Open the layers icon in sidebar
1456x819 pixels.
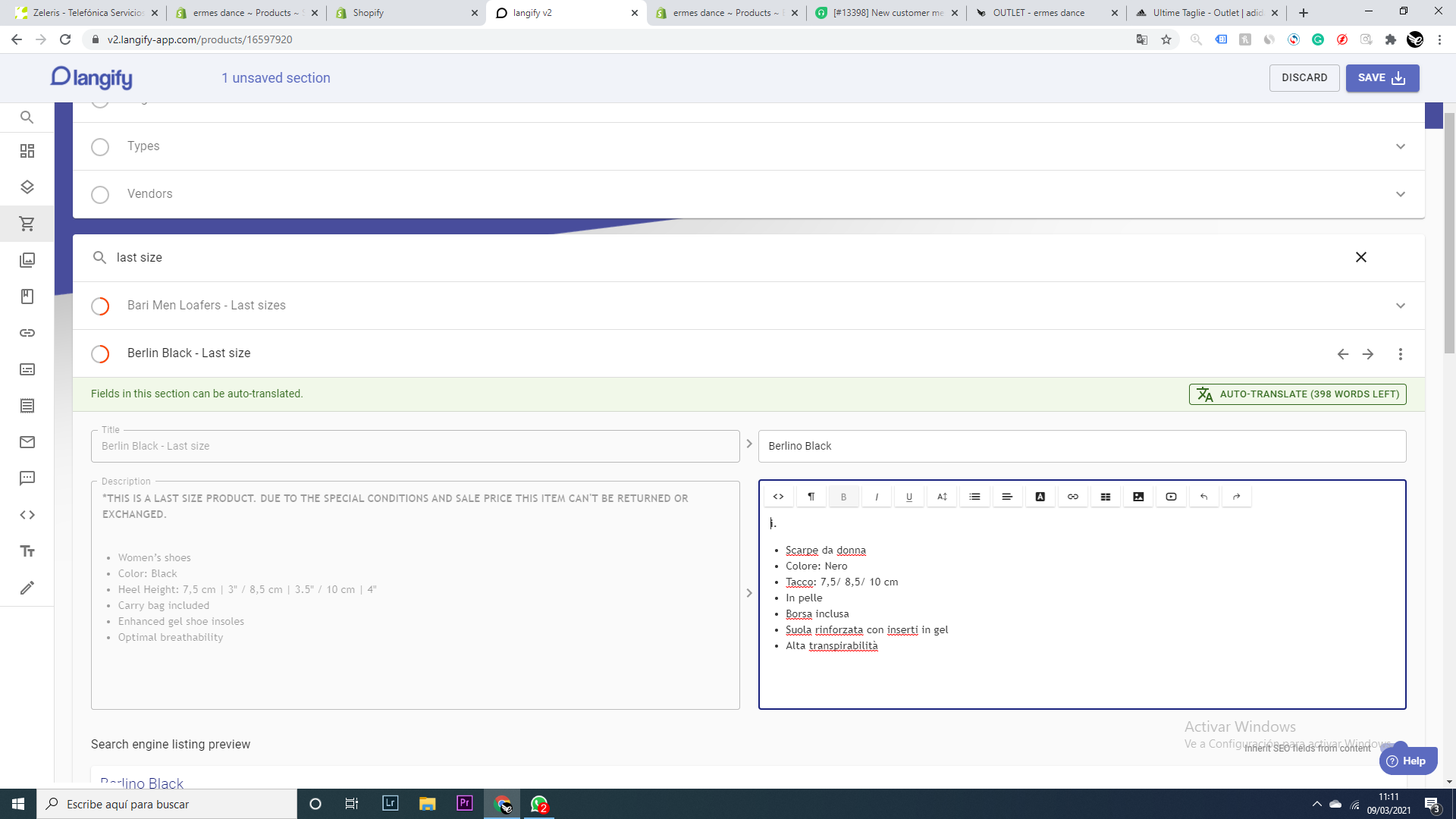pos(27,187)
